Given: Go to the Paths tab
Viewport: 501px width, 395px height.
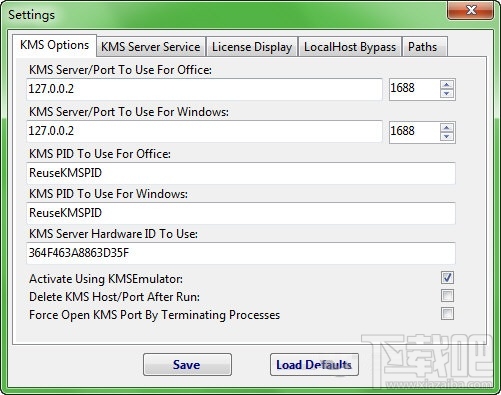Looking at the screenshot, I should (x=425, y=47).
